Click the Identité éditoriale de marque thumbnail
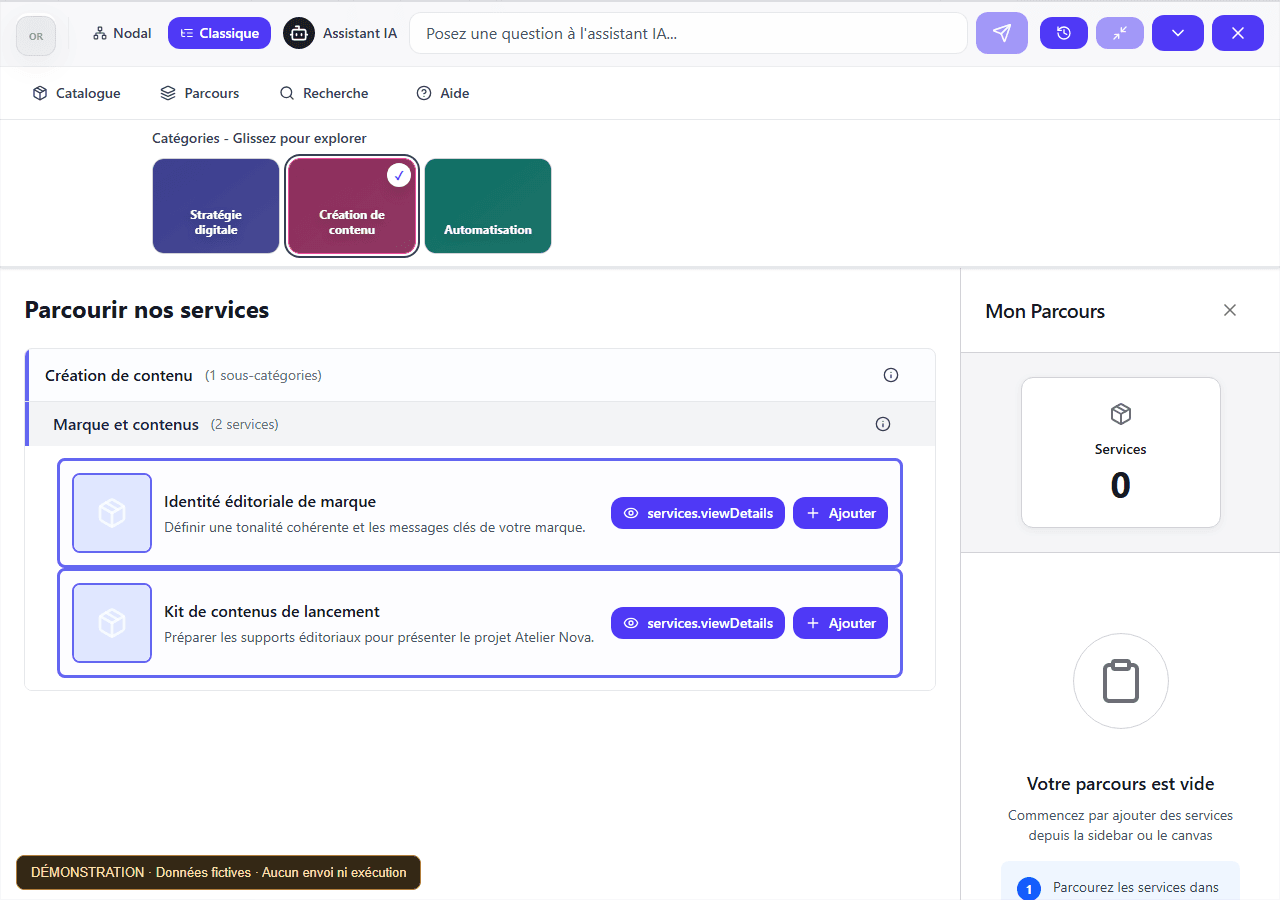This screenshot has height=900, width=1280. coord(112,513)
